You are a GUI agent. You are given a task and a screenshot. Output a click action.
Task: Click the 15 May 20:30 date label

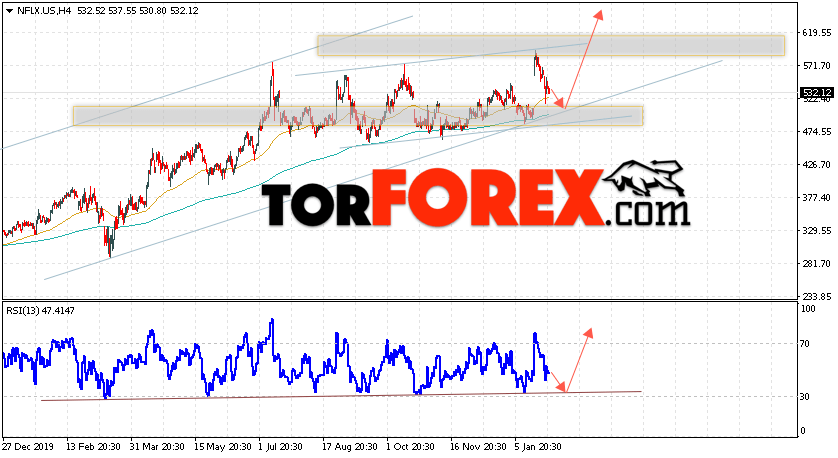coord(222,447)
